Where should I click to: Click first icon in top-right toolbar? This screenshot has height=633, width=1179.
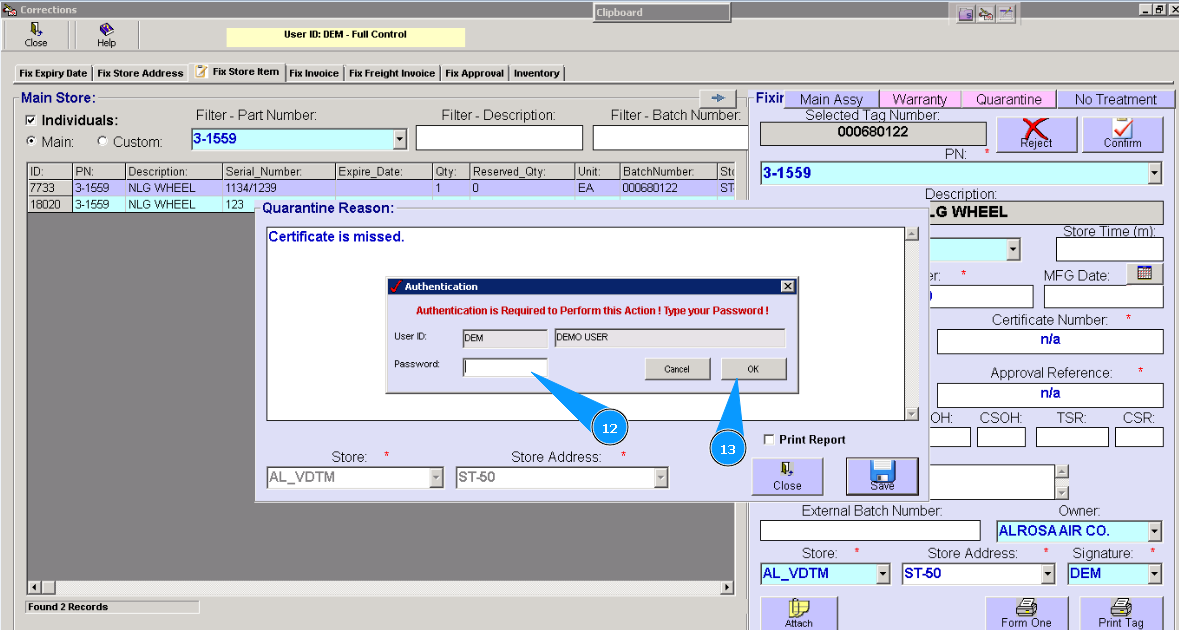966,14
